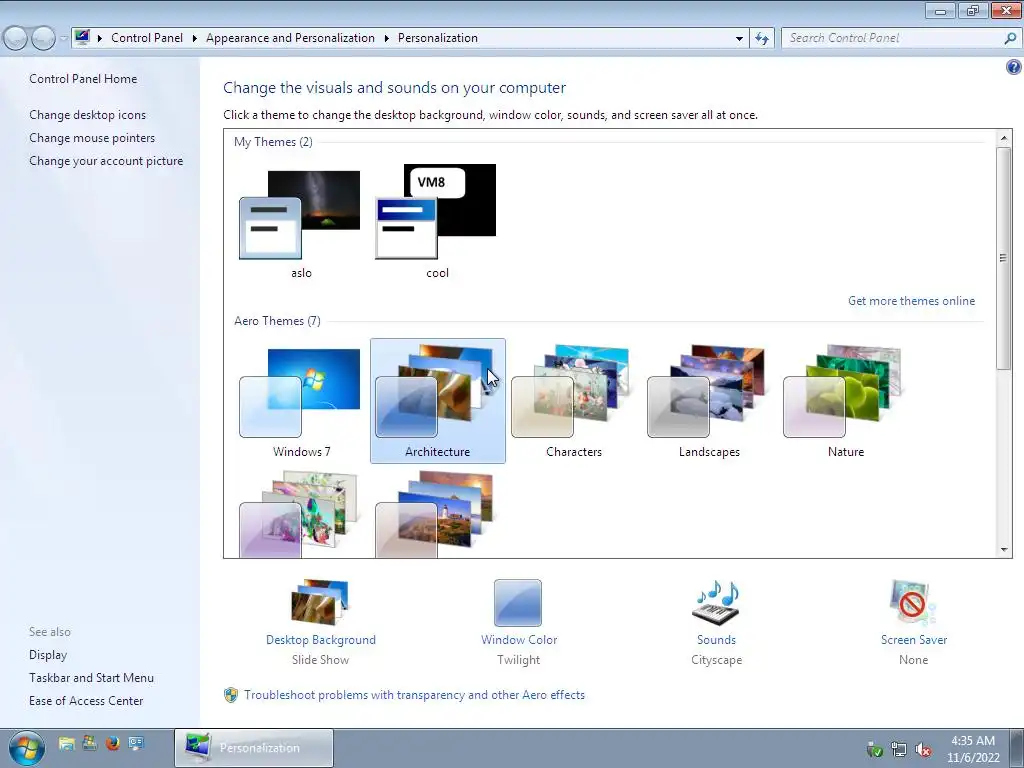Open Taskbar and Start Menu link
The height and width of the screenshot is (768, 1024).
click(x=91, y=678)
